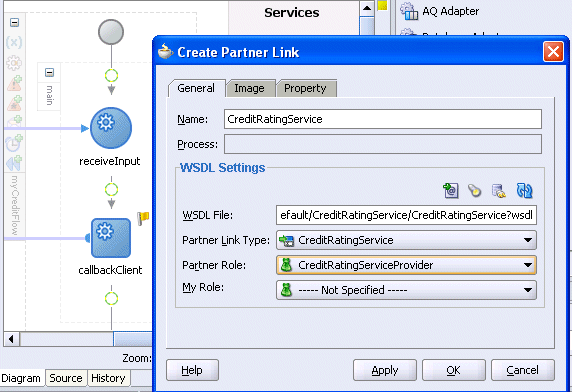The width and height of the screenshot is (572, 392).
Task: Click the Add CatchAll Branch star icon
Action: 14,104
